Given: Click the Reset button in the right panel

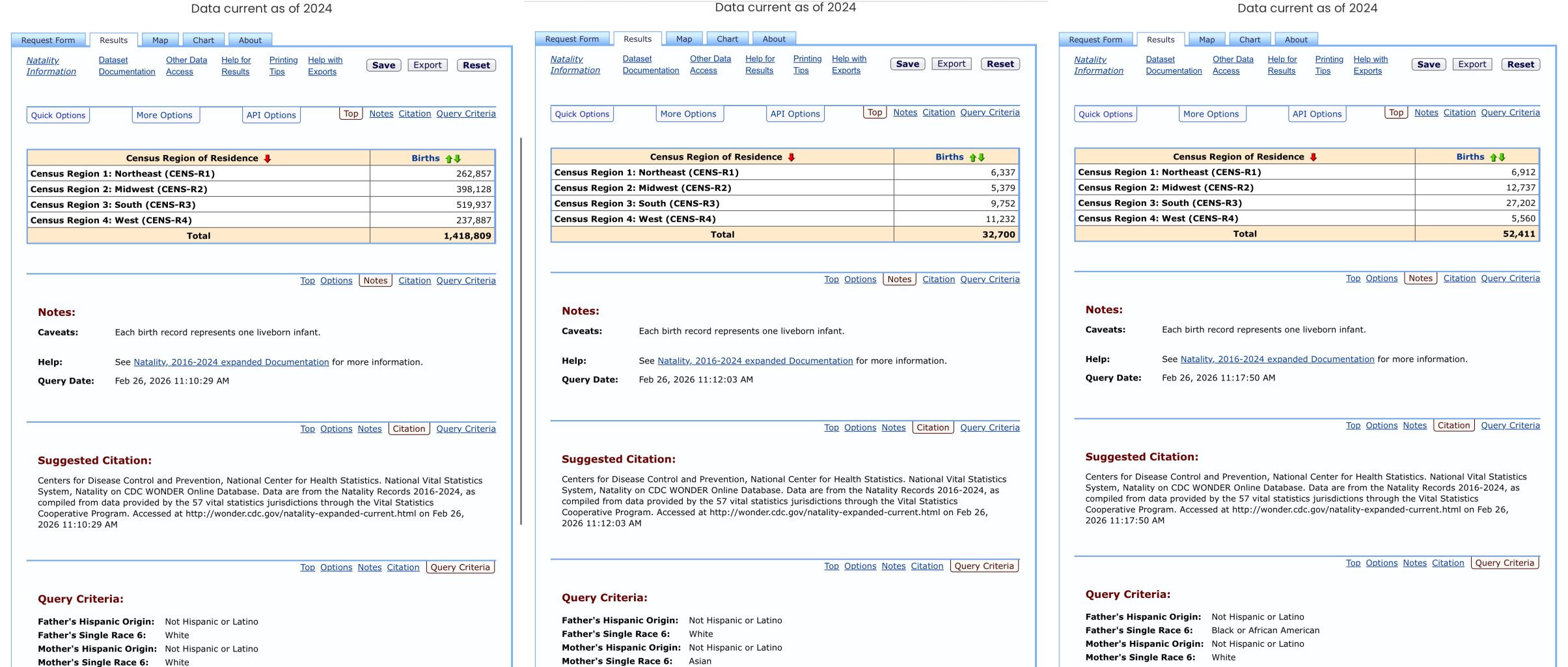Looking at the screenshot, I should [1521, 64].
